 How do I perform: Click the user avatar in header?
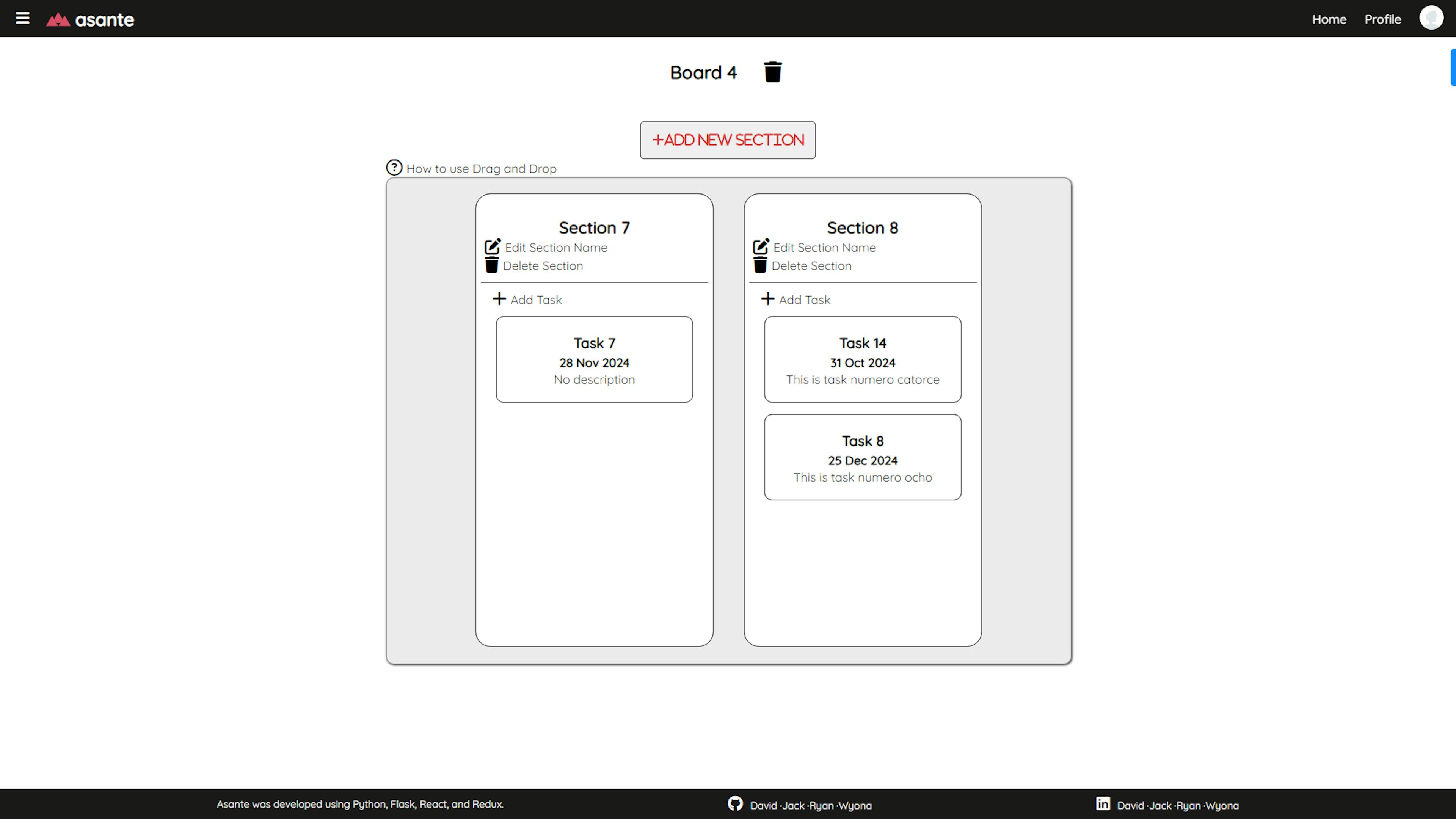[x=1431, y=17]
